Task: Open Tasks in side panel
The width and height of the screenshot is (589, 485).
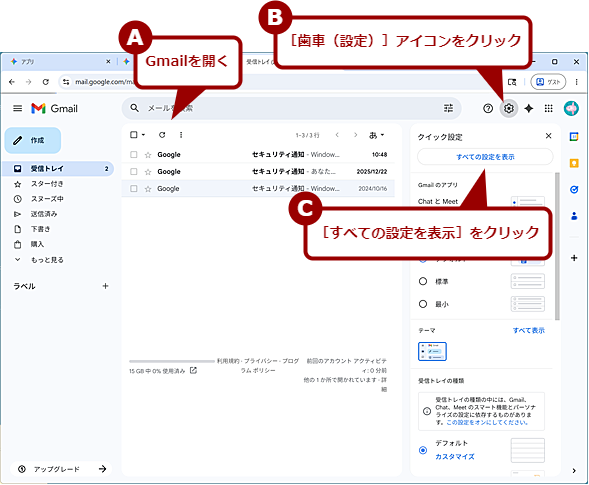Action: pos(574,189)
